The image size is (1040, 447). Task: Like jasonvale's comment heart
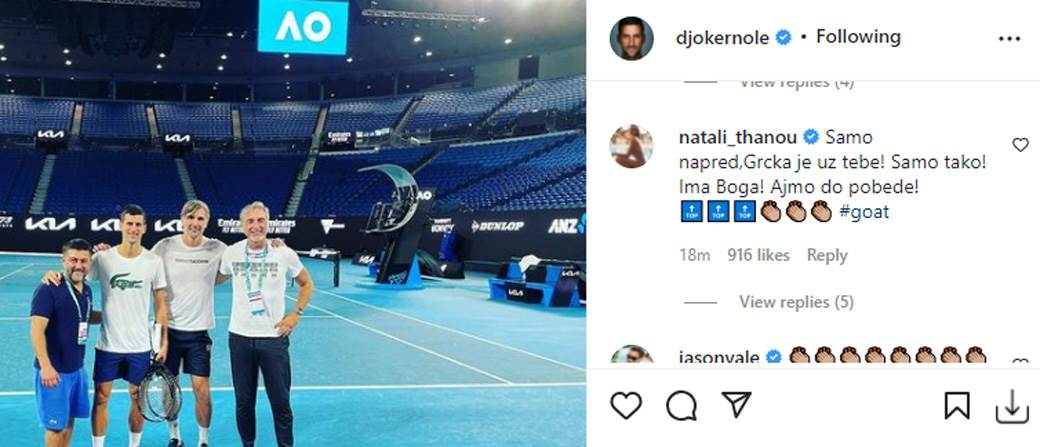click(1020, 361)
